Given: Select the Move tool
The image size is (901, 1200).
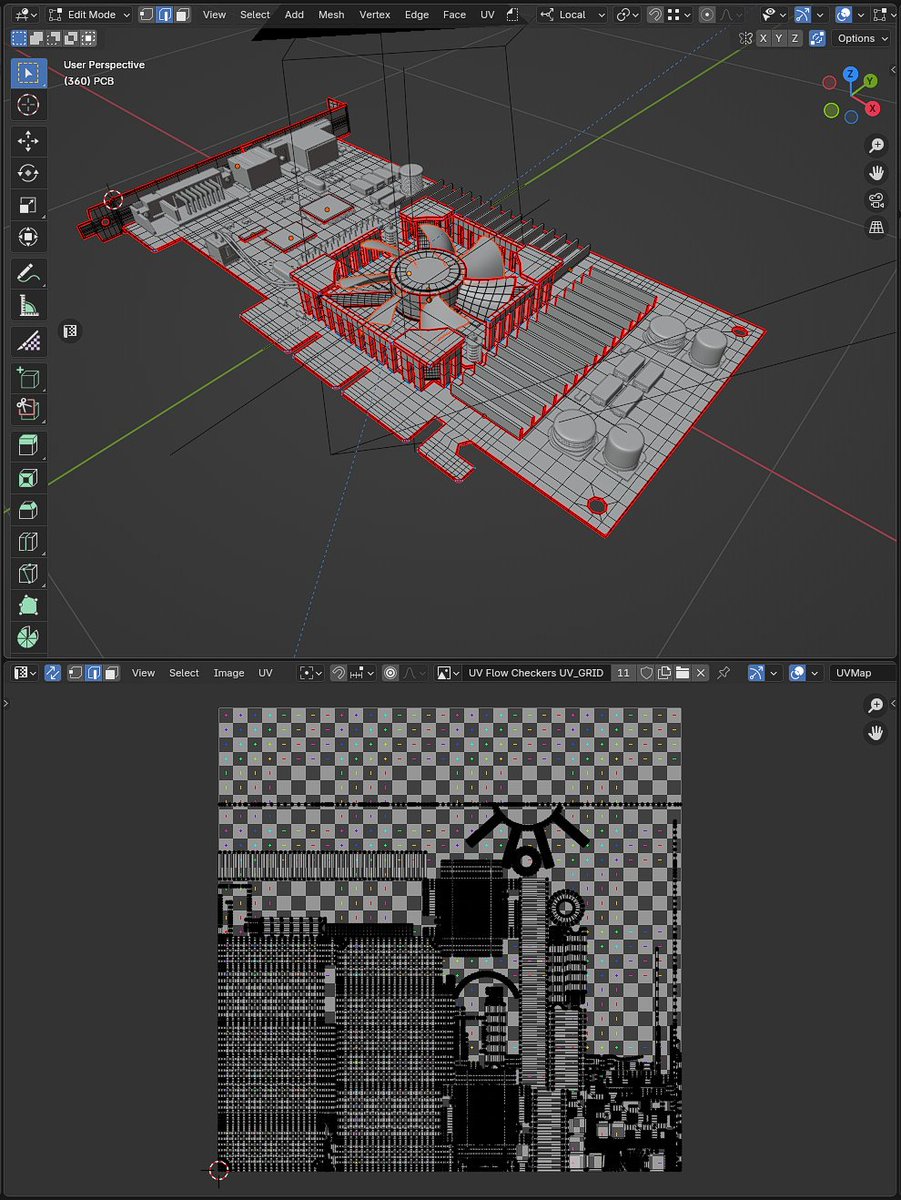Looking at the screenshot, I should point(28,142).
